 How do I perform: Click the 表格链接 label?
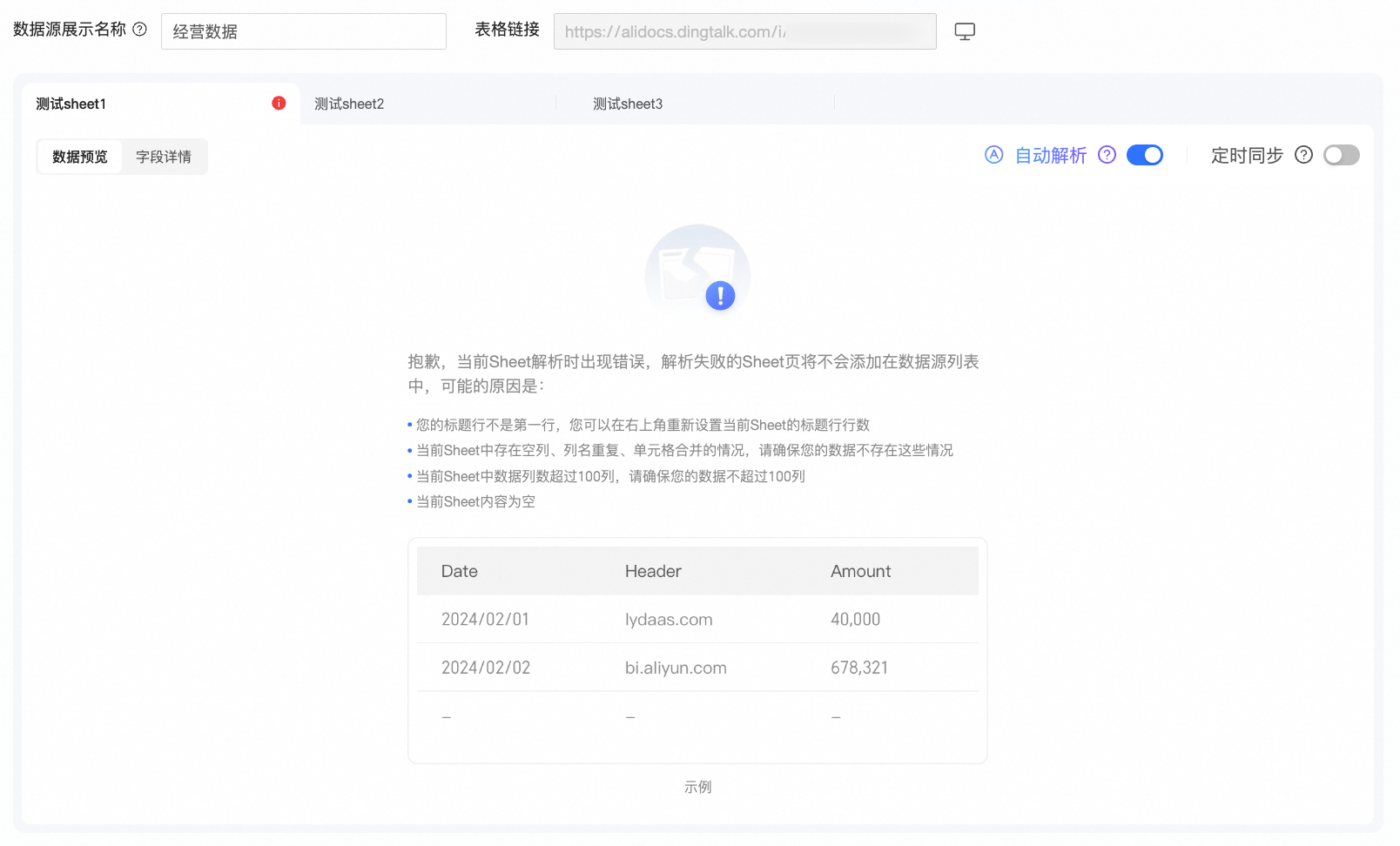pyautogui.click(x=507, y=30)
